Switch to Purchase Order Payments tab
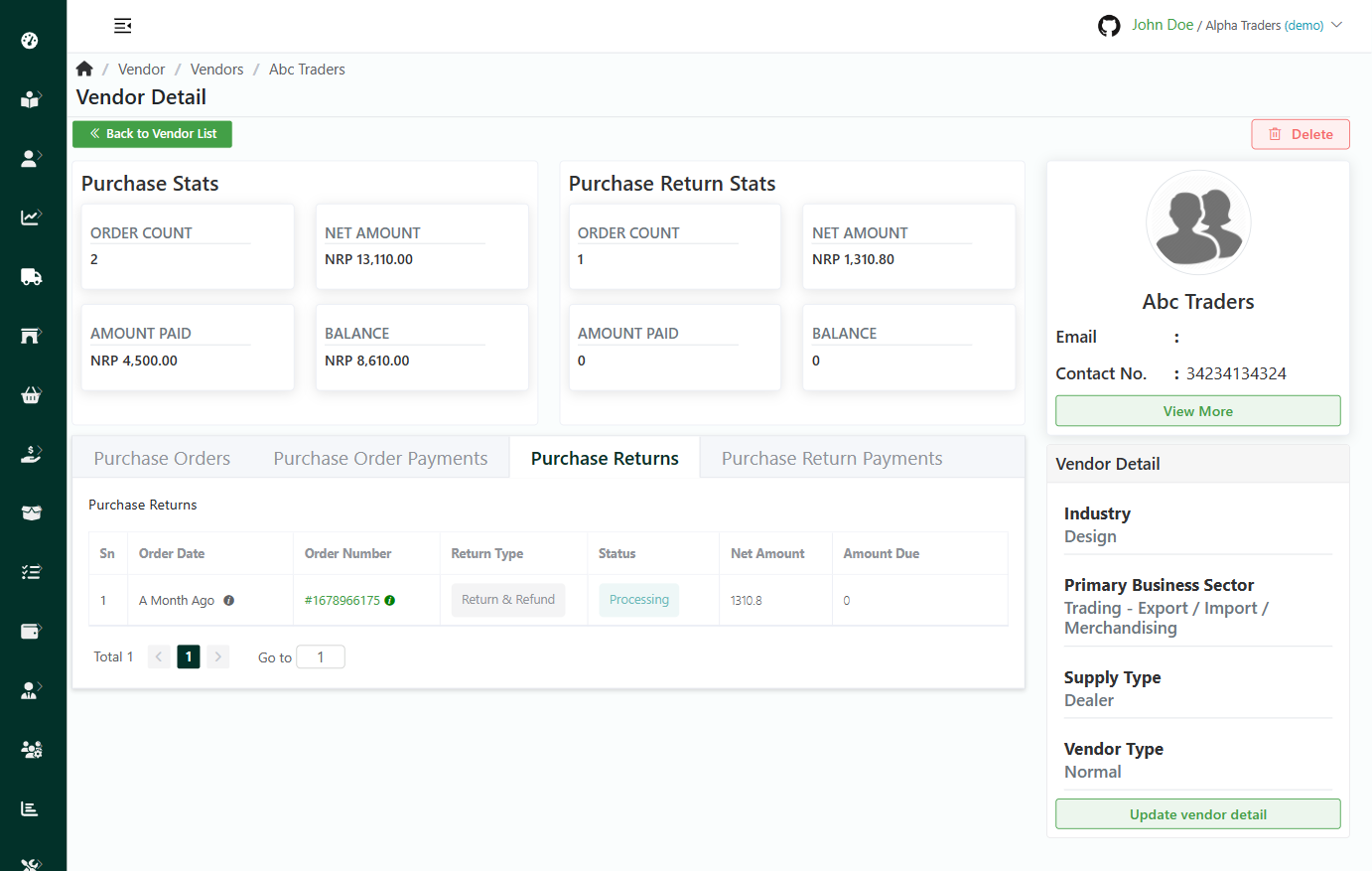The image size is (1372, 871). (x=380, y=458)
